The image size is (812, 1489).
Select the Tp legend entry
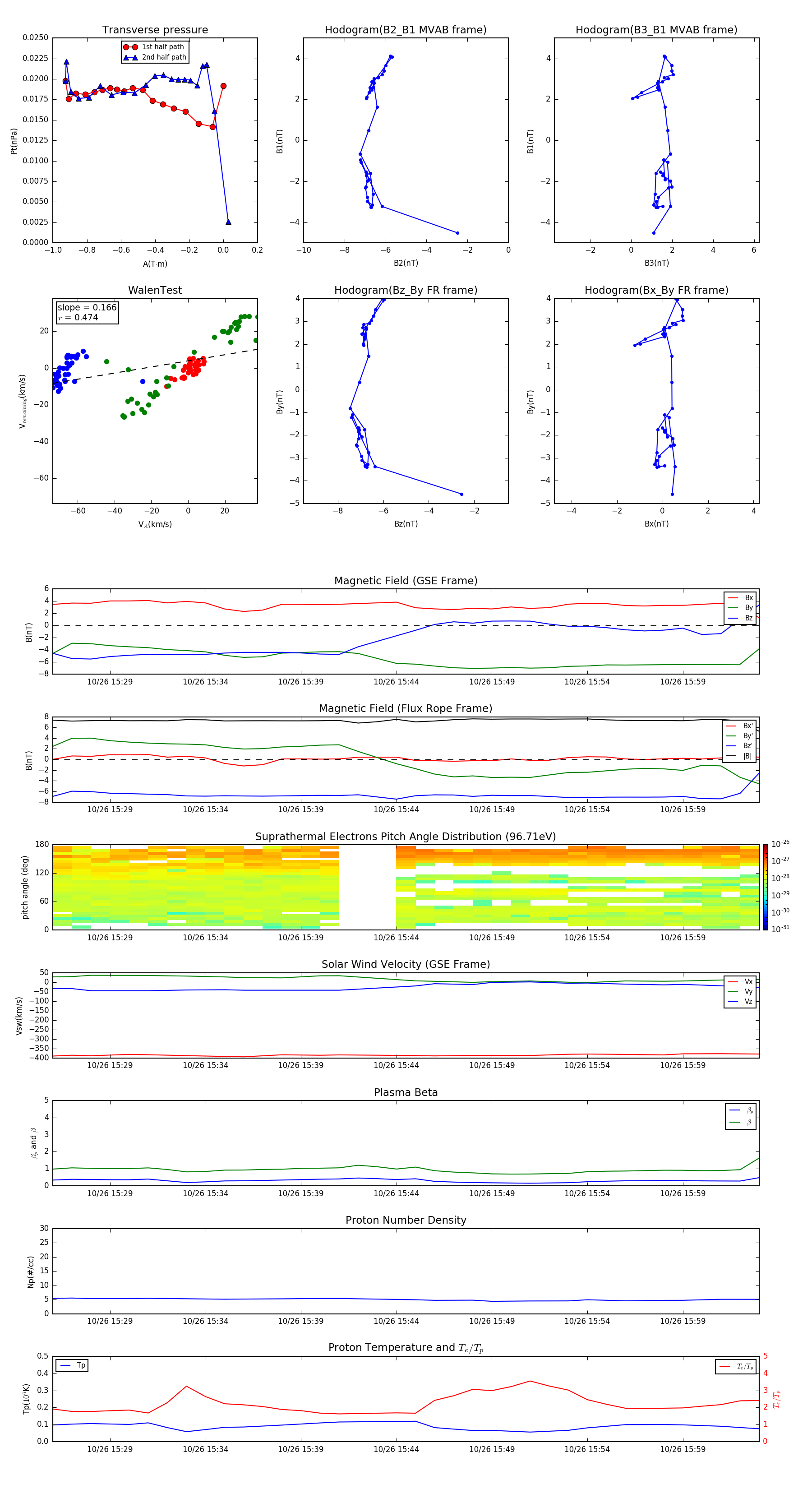tap(73, 1365)
